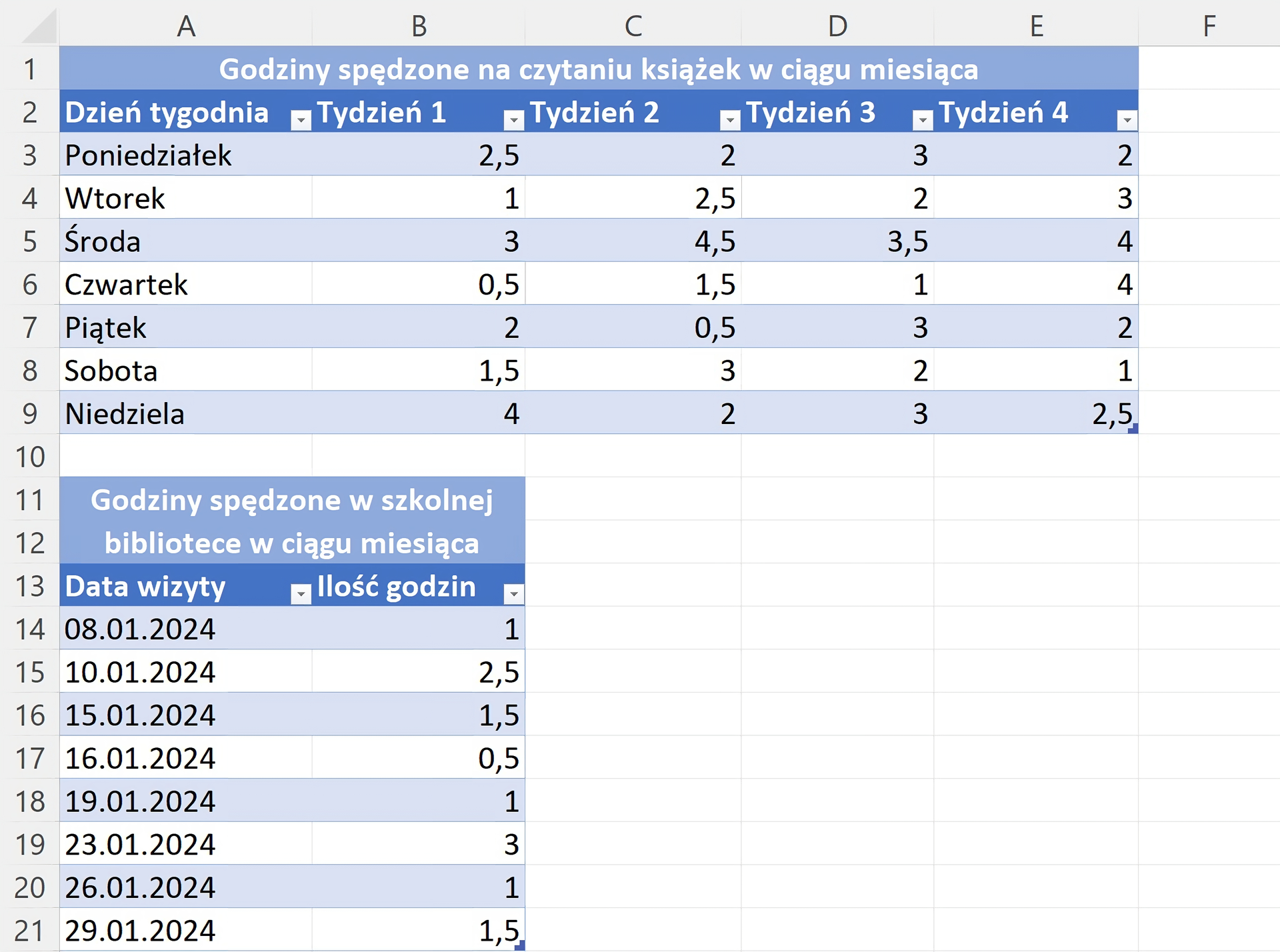Image resolution: width=1280 pixels, height=952 pixels.
Task: Select column C header
Action: pyautogui.click(x=633, y=27)
